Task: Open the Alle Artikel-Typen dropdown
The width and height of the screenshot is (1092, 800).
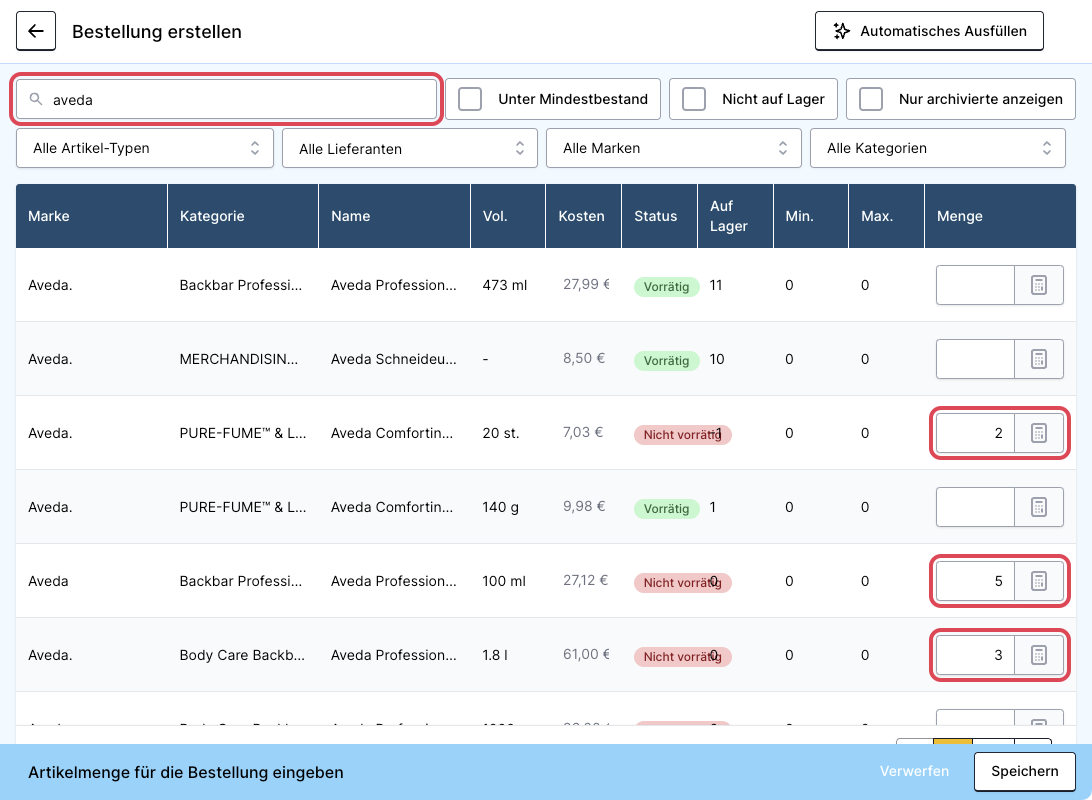Action: click(x=145, y=148)
